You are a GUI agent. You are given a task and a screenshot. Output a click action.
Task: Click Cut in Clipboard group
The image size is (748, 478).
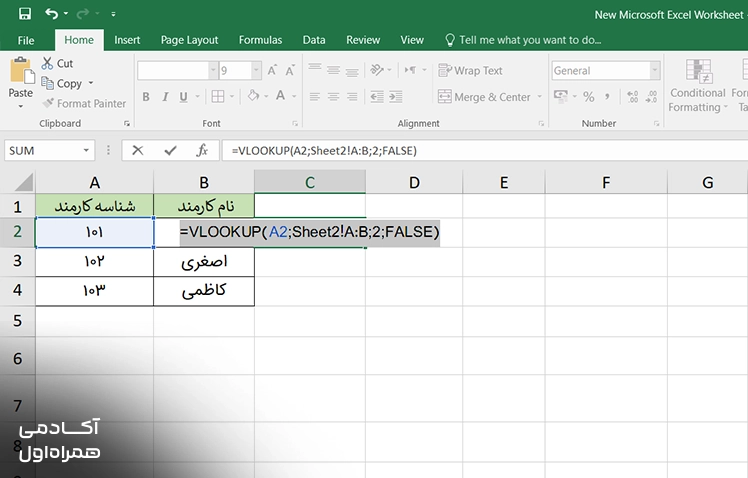tap(57, 63)
